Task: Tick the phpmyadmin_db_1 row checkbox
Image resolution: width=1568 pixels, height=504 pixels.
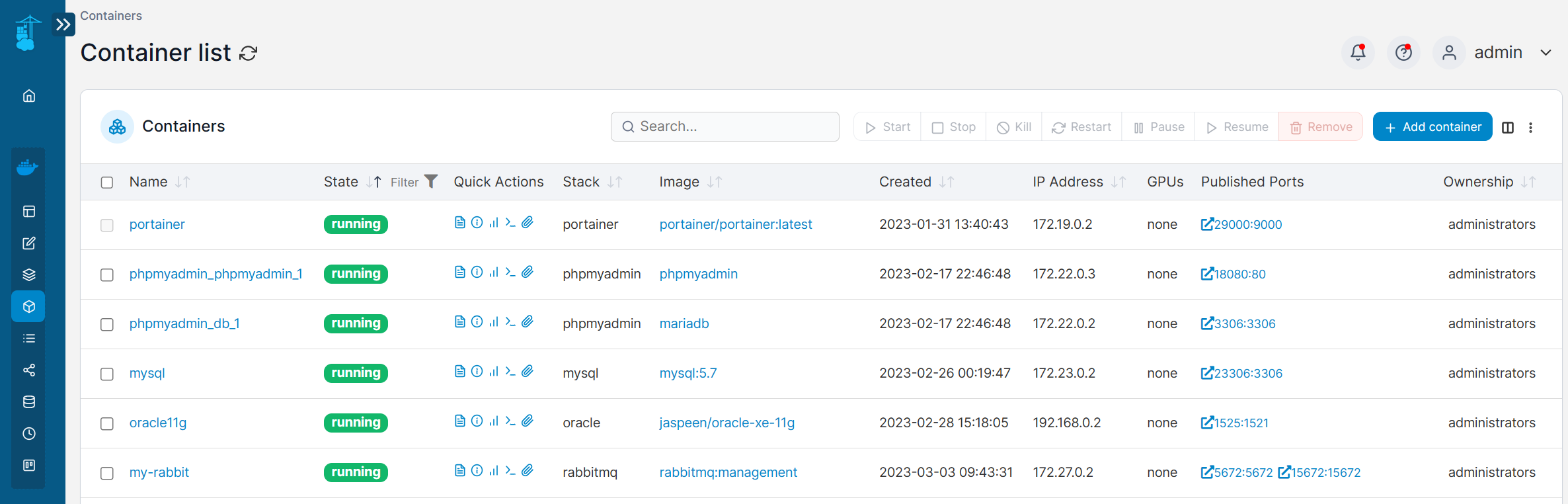Action: point(107,325)
